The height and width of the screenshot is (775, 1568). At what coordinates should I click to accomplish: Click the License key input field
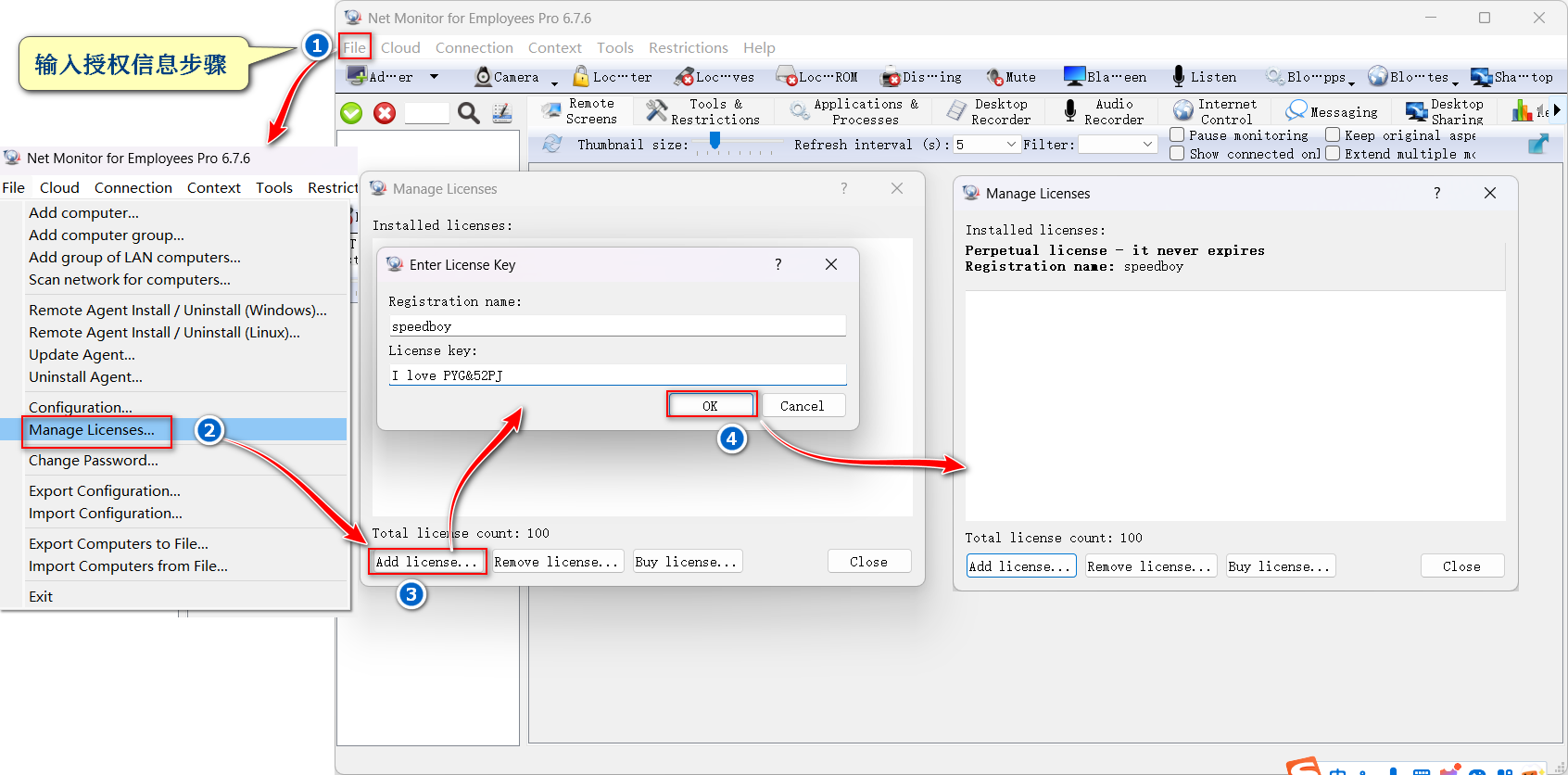tap(617, 375)
